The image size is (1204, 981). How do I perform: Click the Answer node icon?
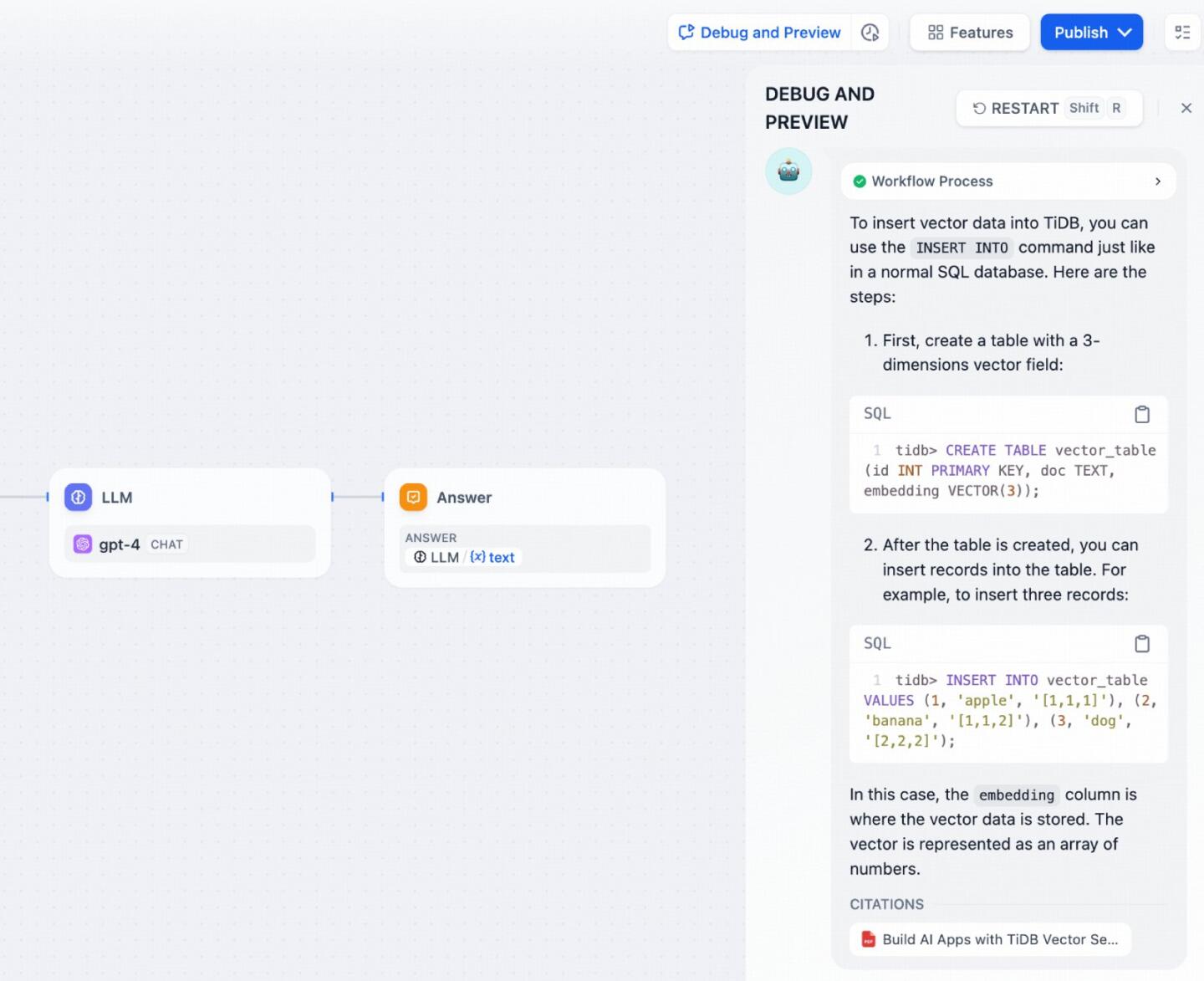click(x=413, y=497)
